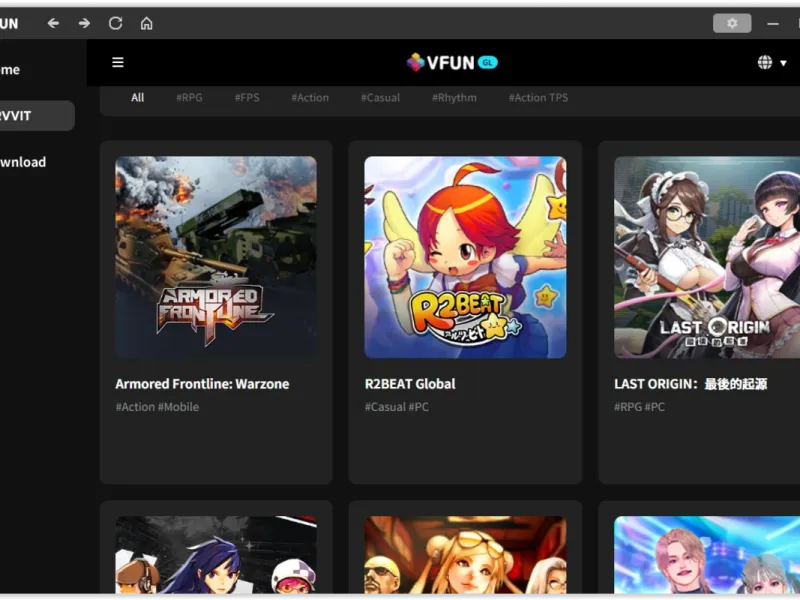
Task: Select the All filter tab
Action: [137, 97]
